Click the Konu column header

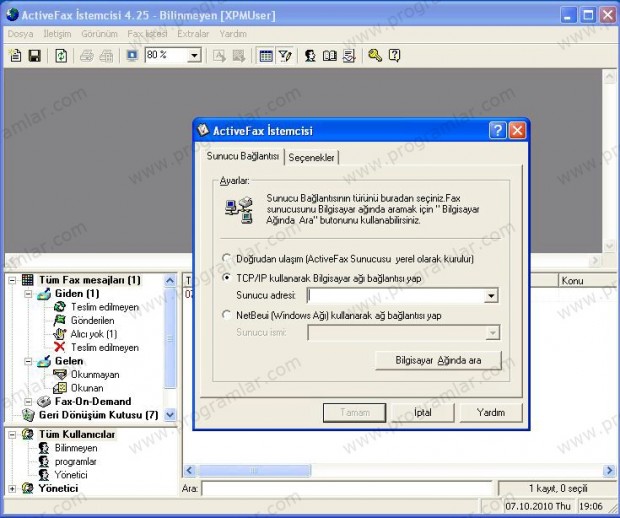click(588, 280)
